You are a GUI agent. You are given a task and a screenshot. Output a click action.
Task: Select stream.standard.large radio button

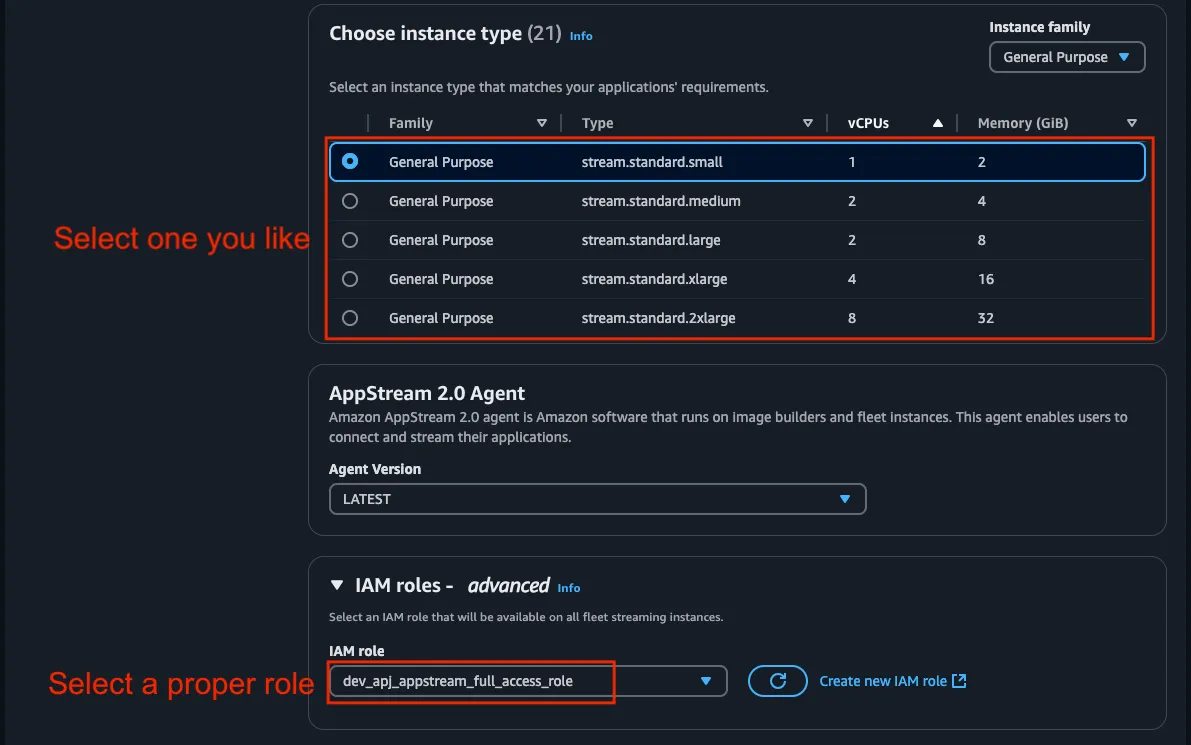[x=350, y=240]
